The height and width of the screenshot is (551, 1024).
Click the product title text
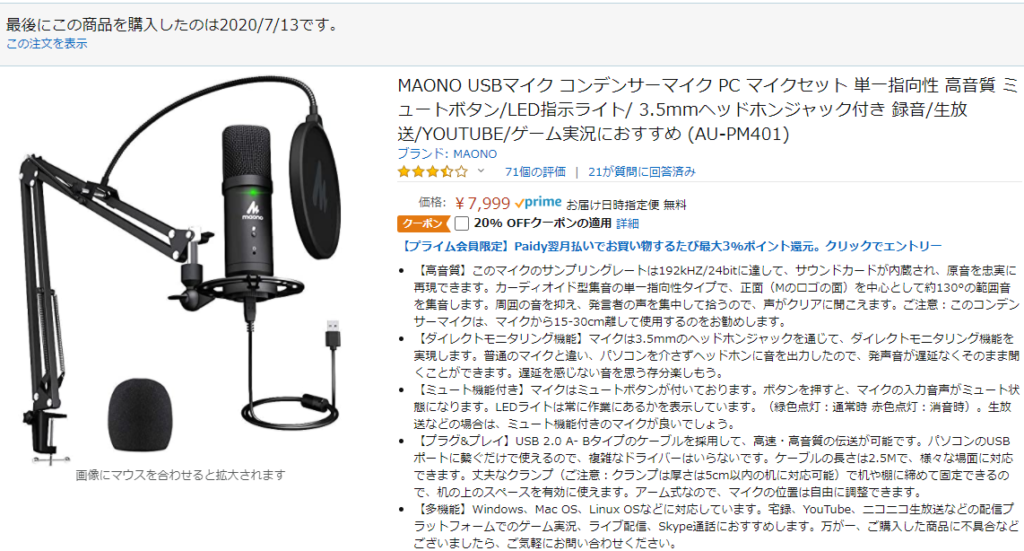(708, 109)
